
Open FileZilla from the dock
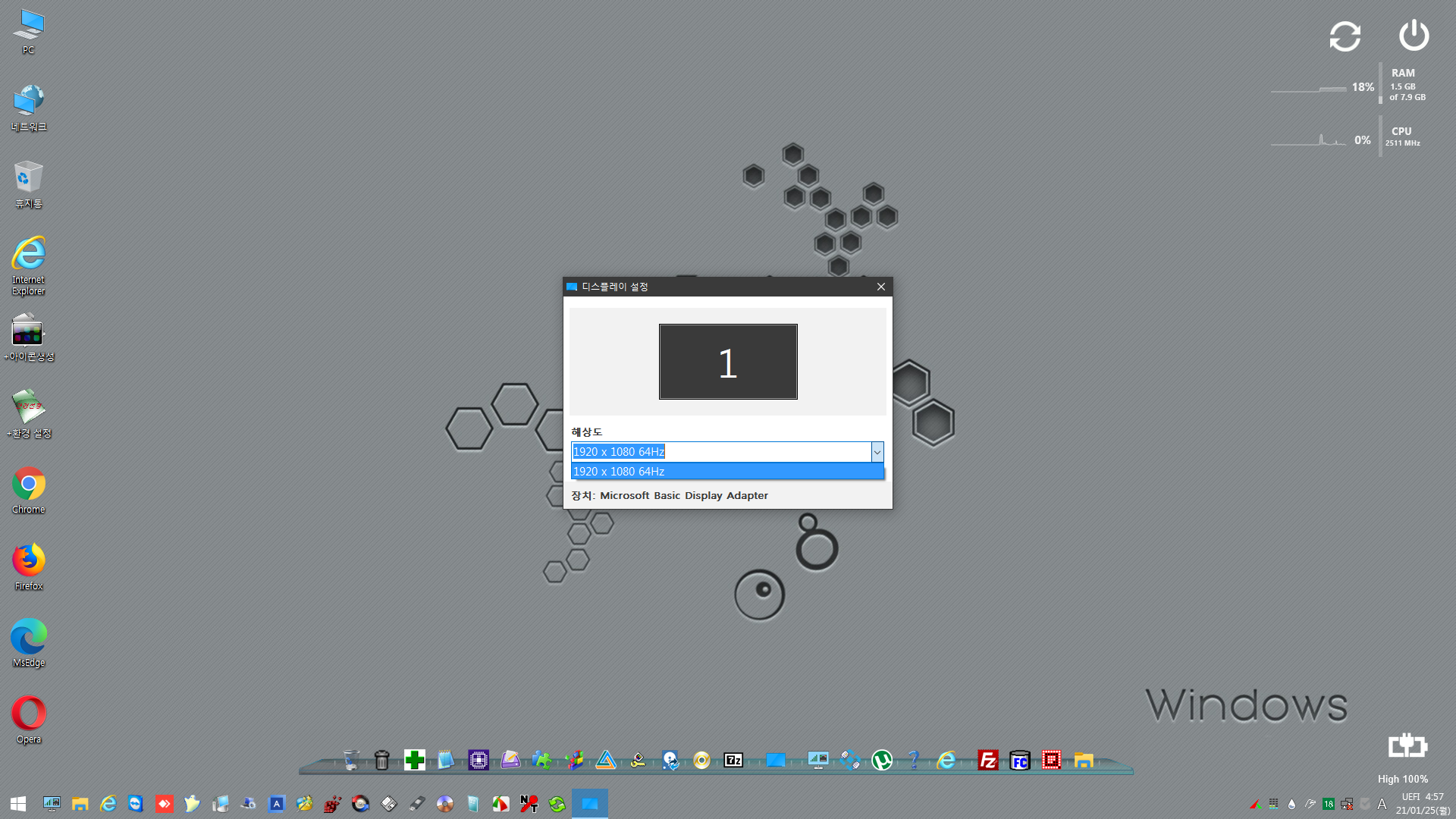(987, 760)
